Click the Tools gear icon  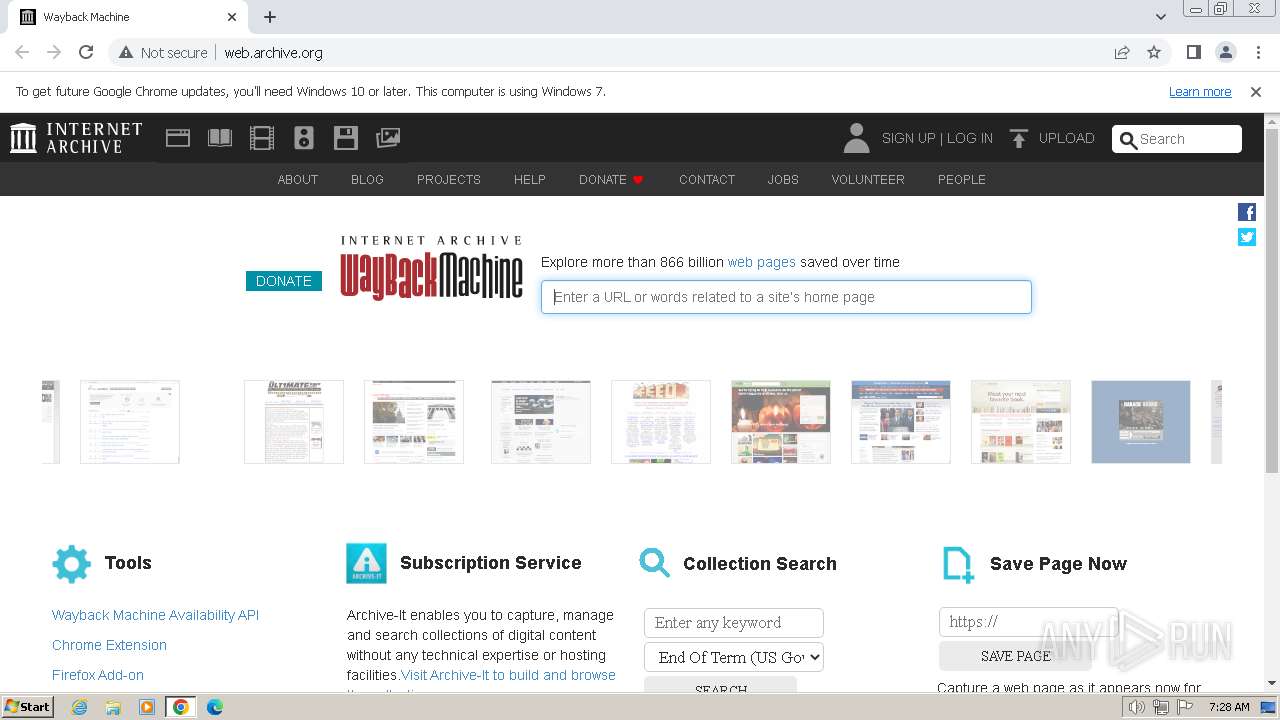point(71,564)
